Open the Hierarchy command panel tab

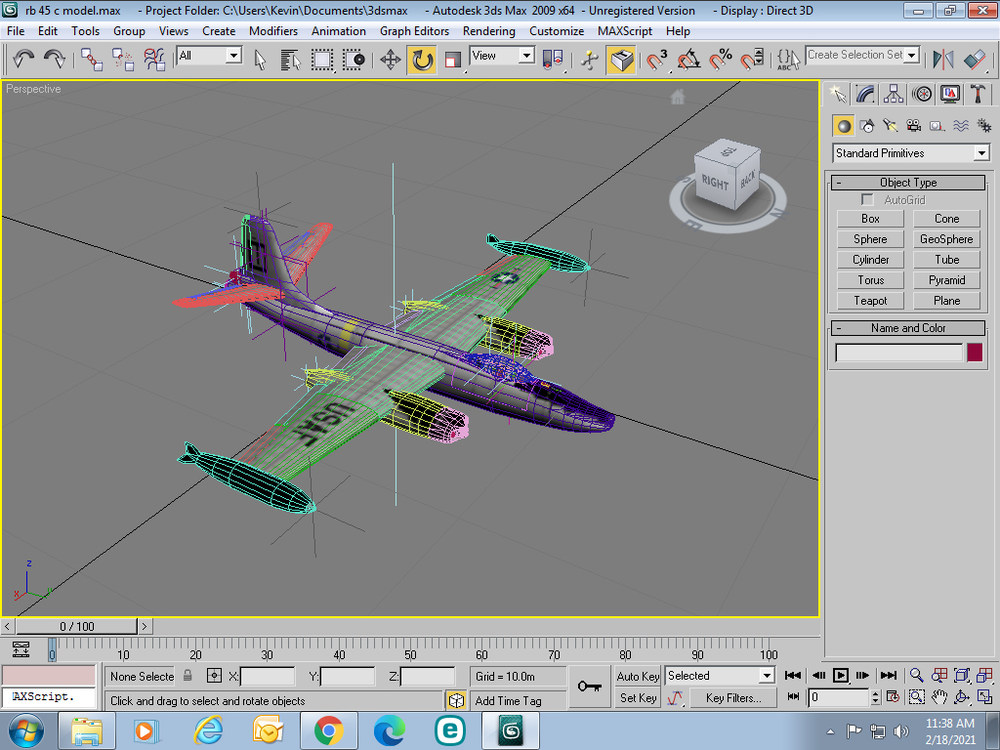point(893,94)
